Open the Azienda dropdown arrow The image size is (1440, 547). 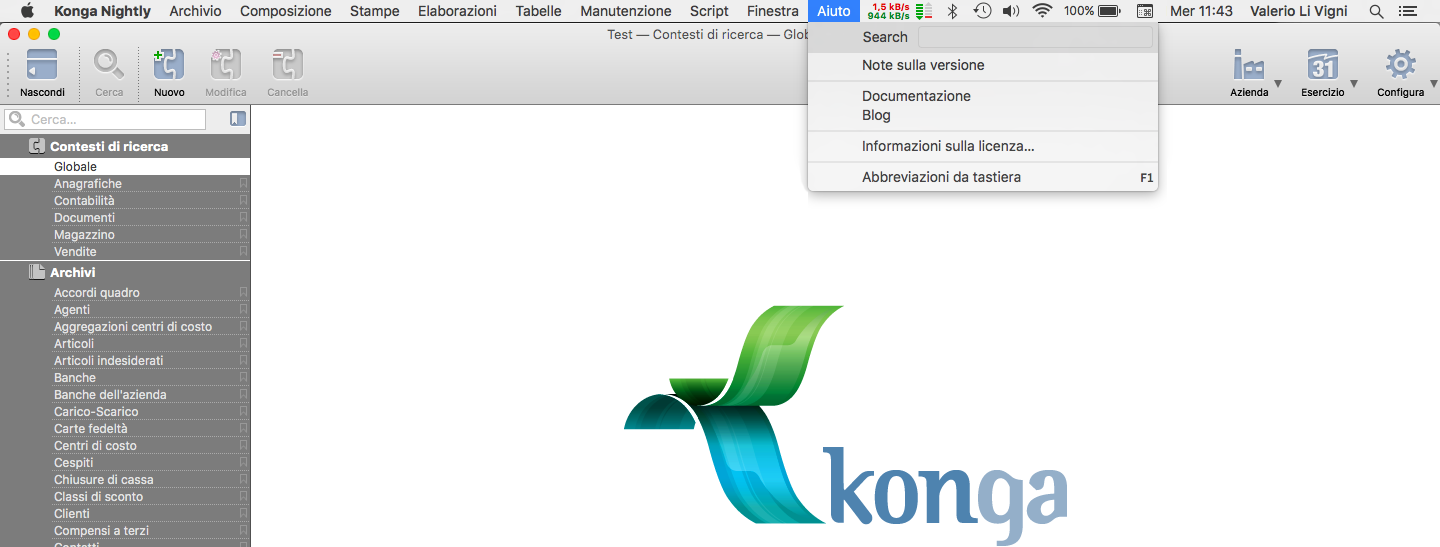[x=1278, y=84]
